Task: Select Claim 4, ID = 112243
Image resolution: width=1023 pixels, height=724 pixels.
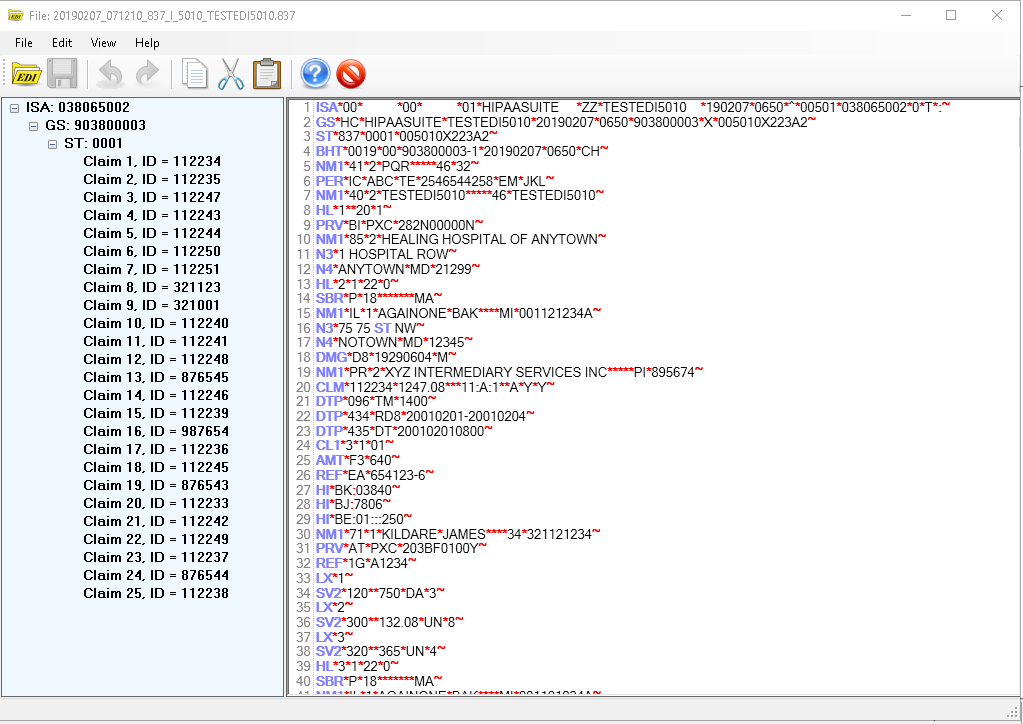Action: 152,215
